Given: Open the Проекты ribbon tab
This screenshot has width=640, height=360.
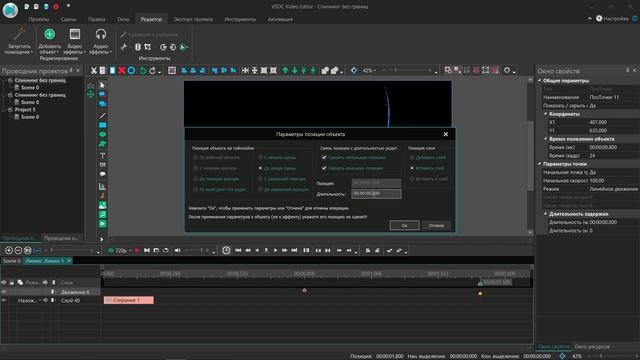Looking at the screenshot, I should pos(39,19).
